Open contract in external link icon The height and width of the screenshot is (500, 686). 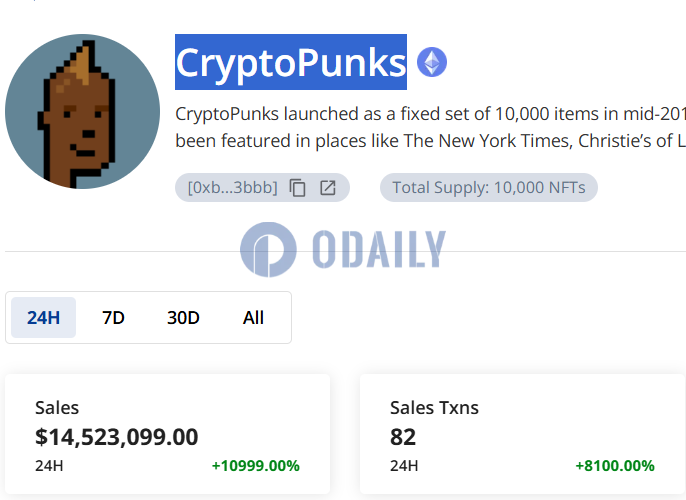pos(328,188)
